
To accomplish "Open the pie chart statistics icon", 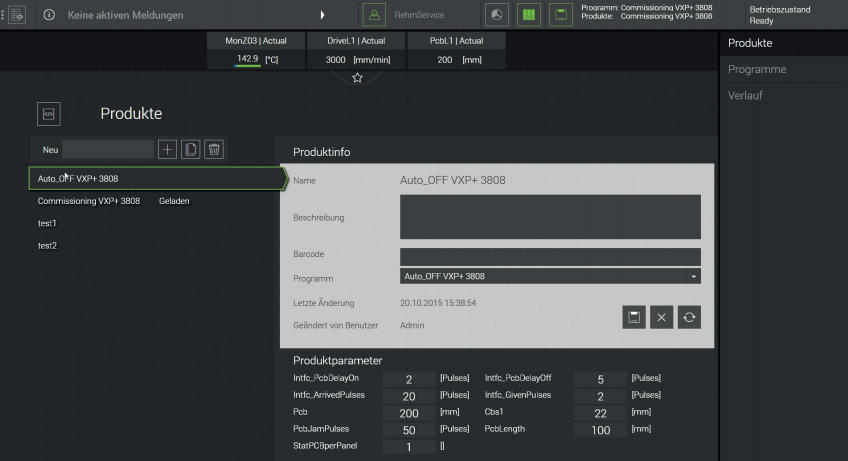I will [x=497, y=15].
